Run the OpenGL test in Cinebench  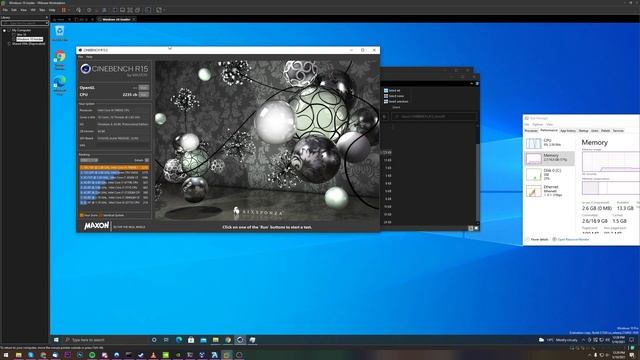tap(144, 87)
